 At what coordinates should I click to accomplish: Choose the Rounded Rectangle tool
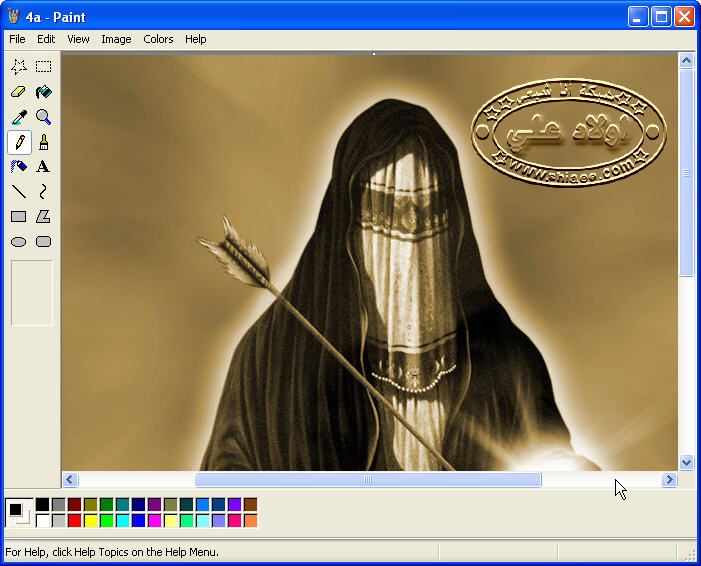click(43, 242)
